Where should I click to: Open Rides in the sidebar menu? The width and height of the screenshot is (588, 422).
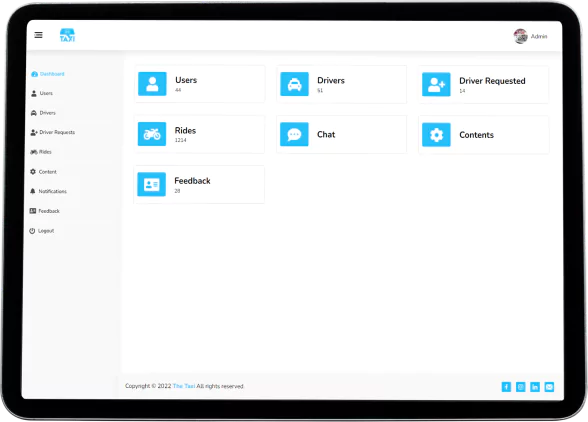coord(41,152)
